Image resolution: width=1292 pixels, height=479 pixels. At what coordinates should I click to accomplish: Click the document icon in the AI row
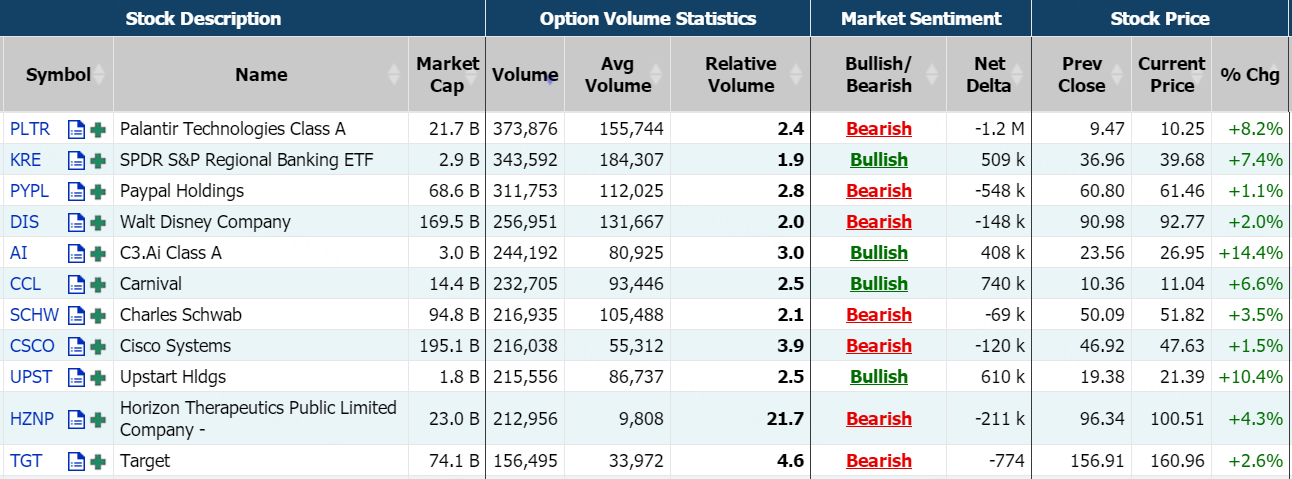(x=76, y=253)
